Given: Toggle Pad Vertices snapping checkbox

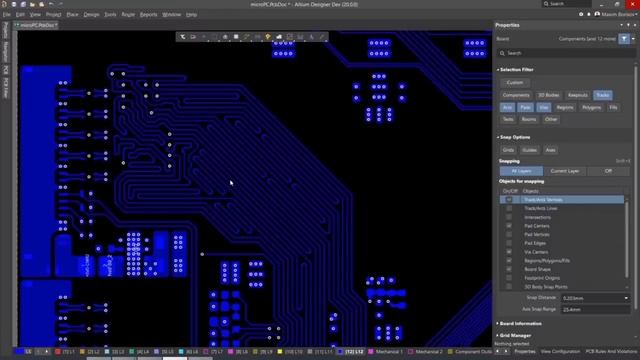Looking at the screenshot, I should click(x=509, y=234).
